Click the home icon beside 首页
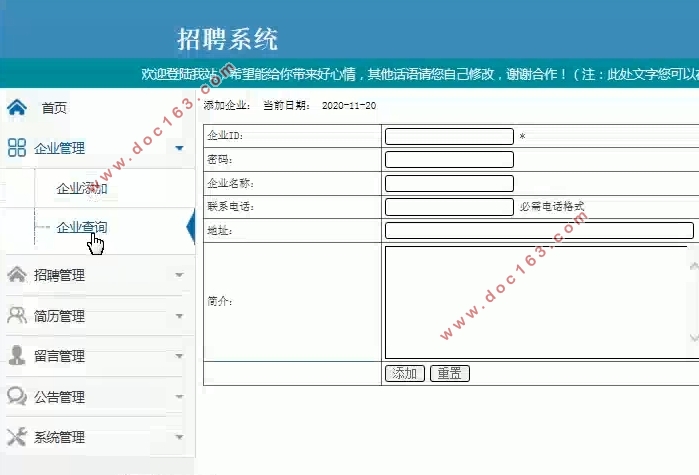This screenshot has height=475, width=699. tap(17, 107)
